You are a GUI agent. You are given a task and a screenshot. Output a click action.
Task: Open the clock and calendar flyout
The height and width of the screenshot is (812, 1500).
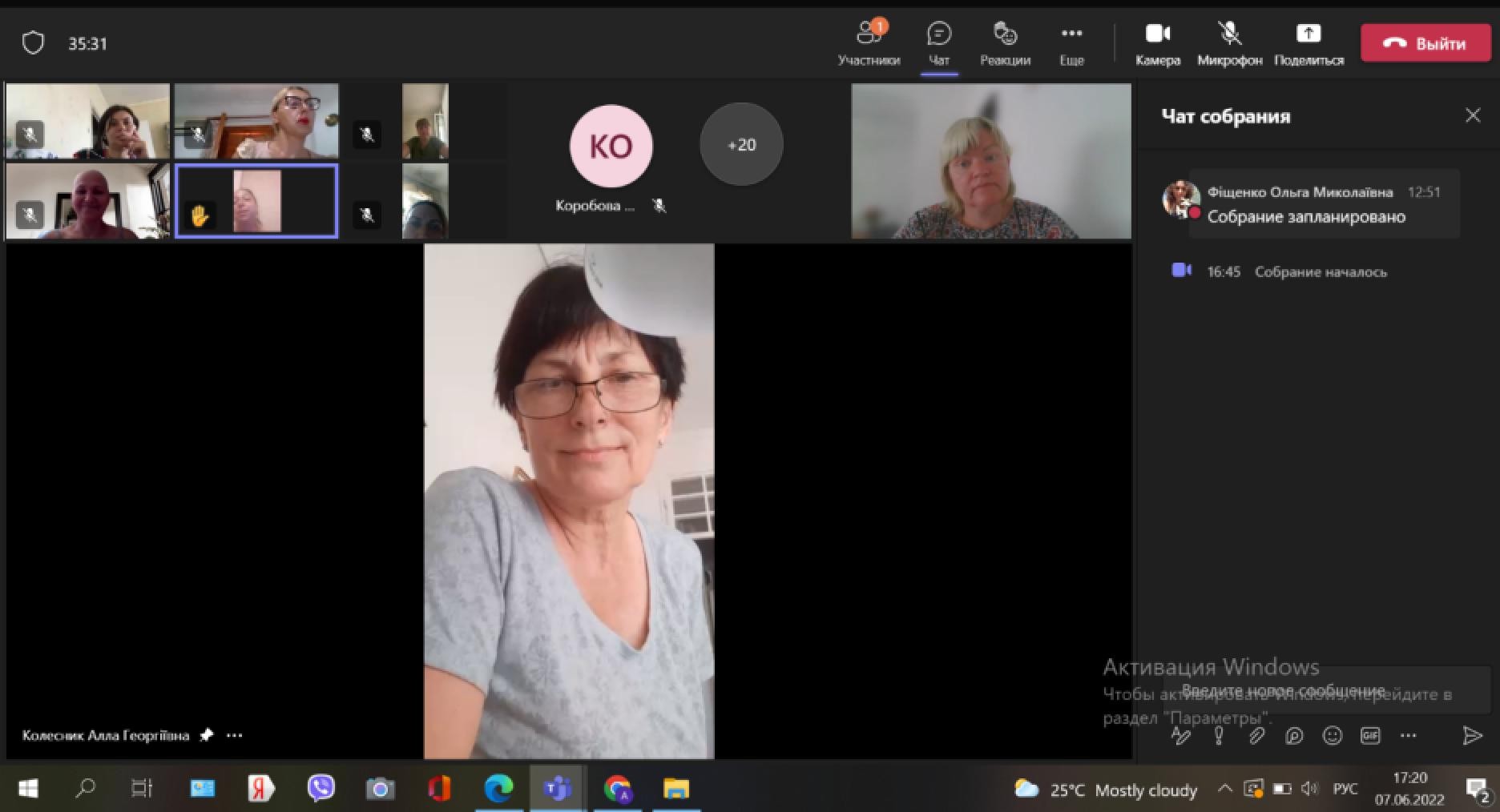click(1409, 789)
